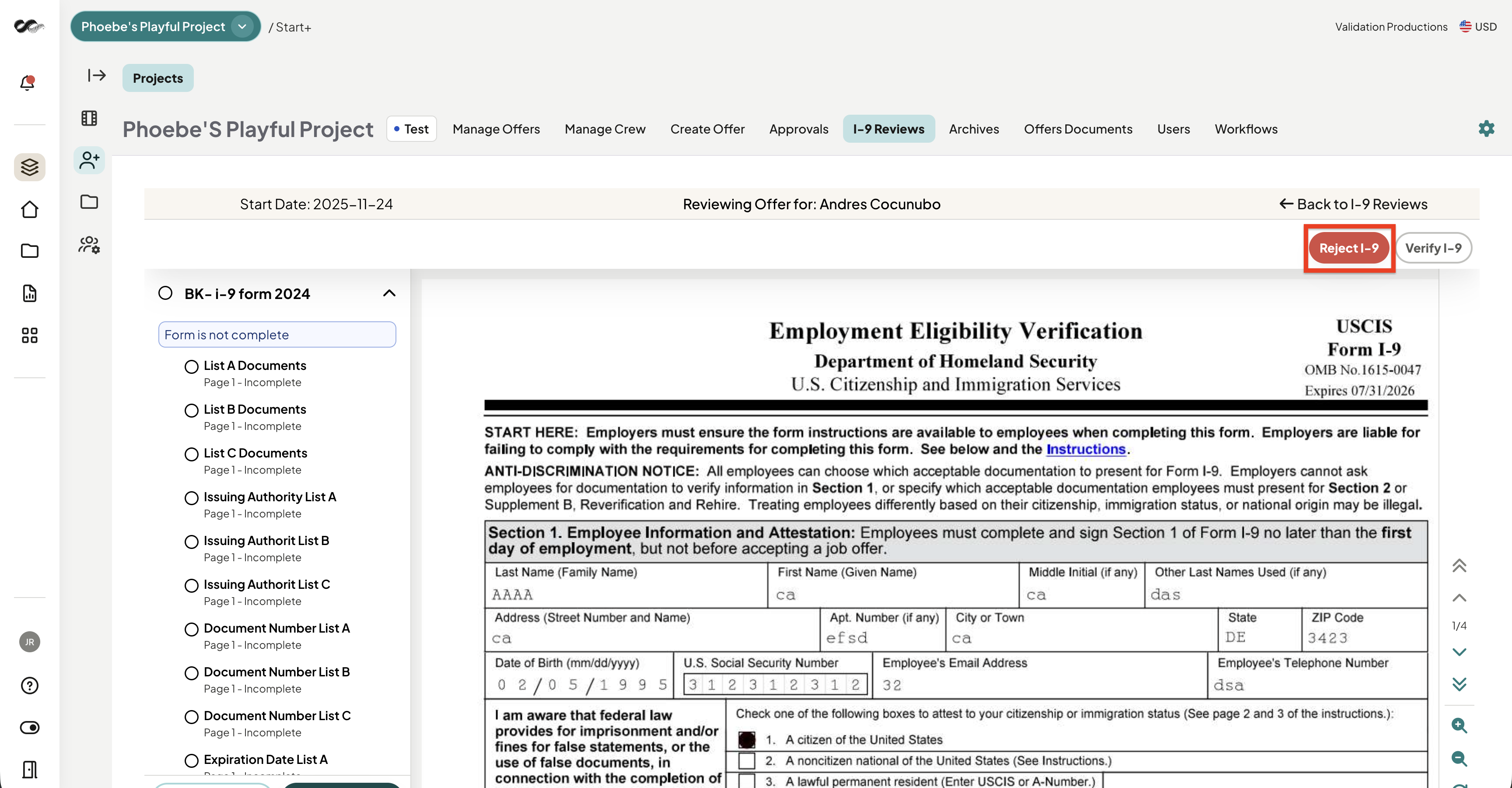Open the layers stack sidebar icon
Screen dimensions: 1512x788
29,167
